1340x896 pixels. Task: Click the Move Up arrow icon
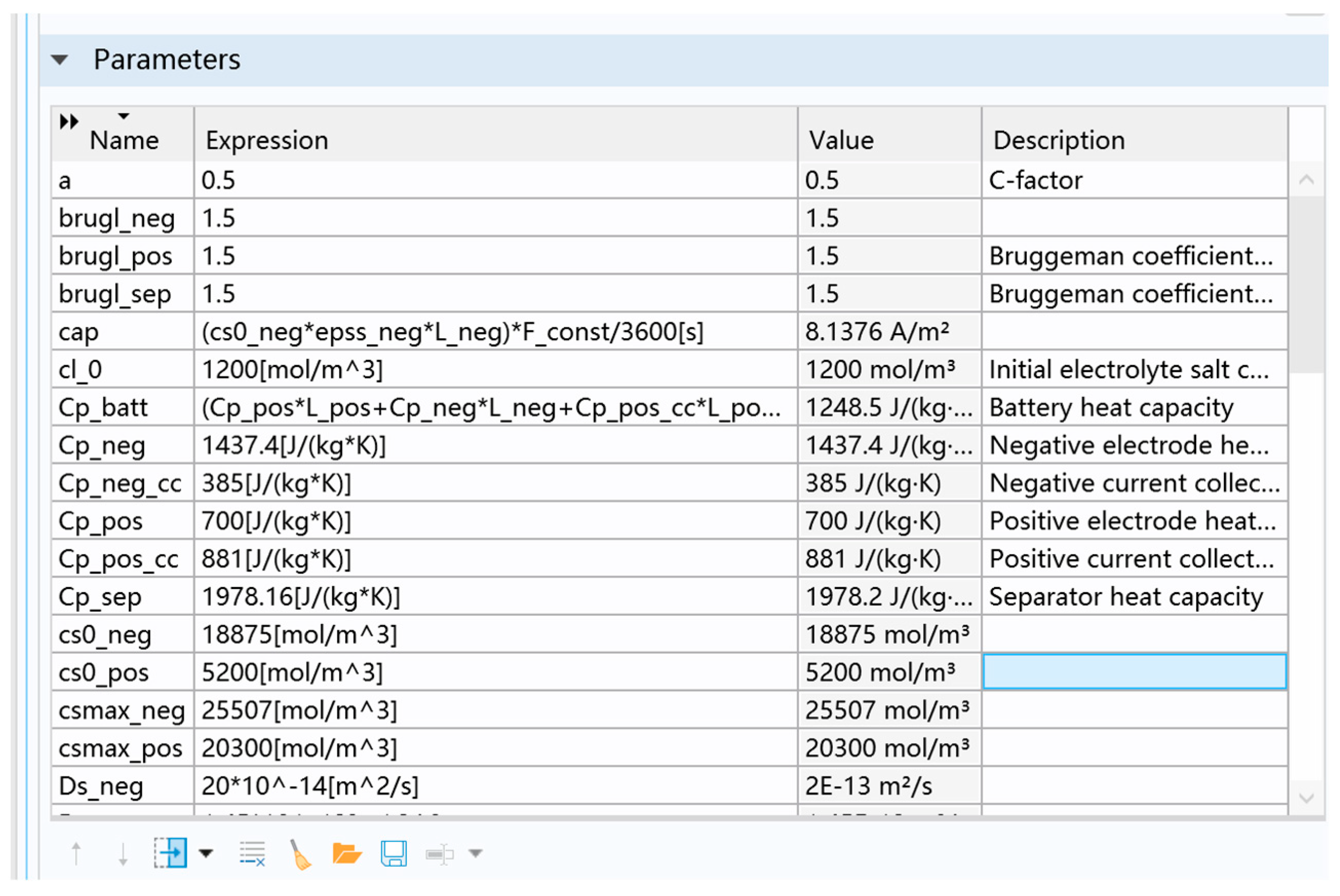click(x=76, y=853)
